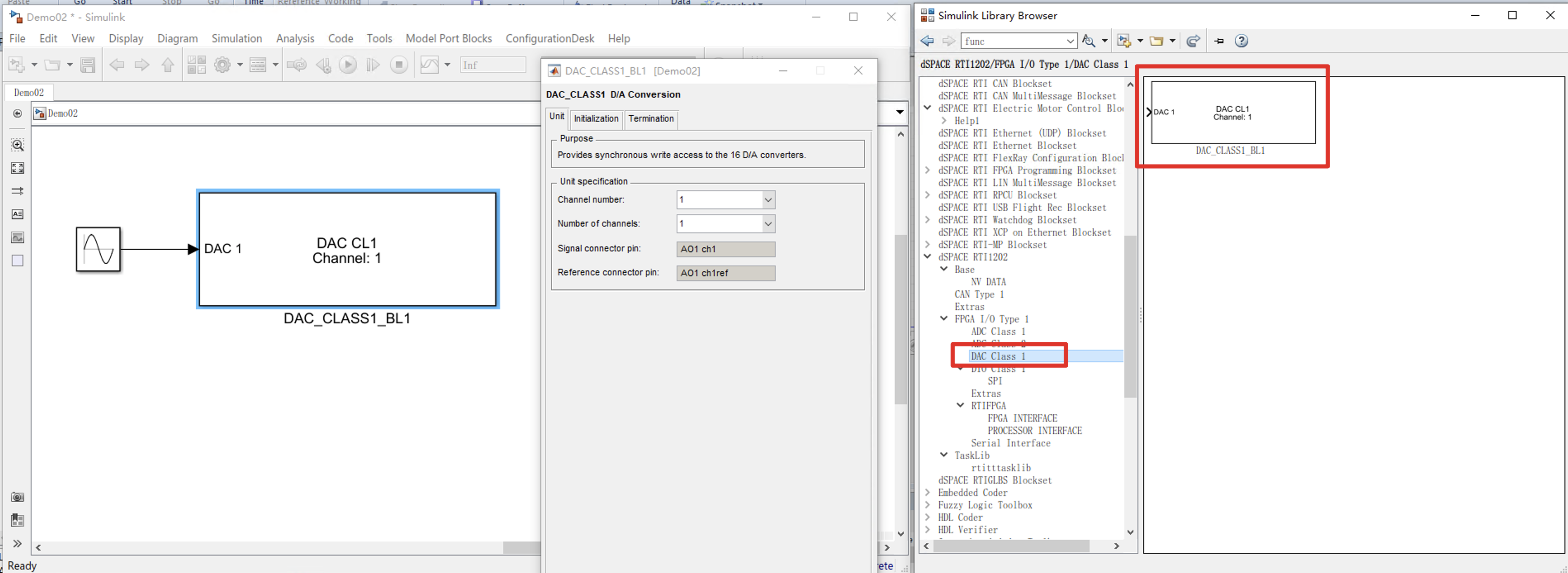The width and height of the screenshot is (1568, 573).
Task: Open Model Configuration Parameters gear icon
Action: click(222, 64)
